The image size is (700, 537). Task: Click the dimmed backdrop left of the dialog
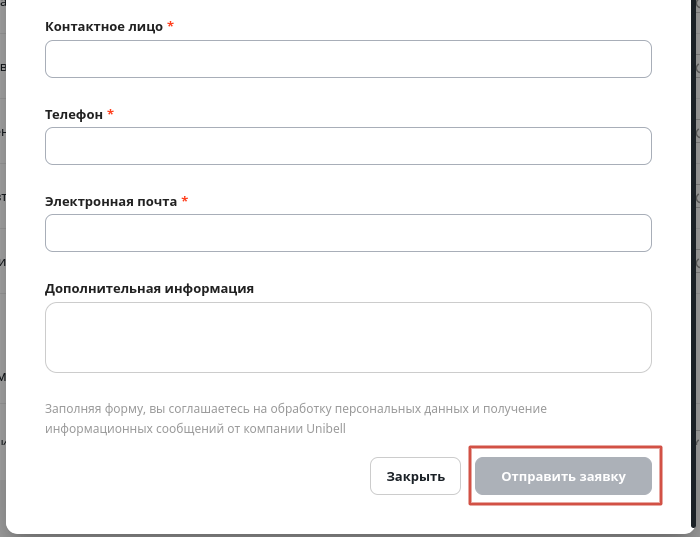(2, 268)
